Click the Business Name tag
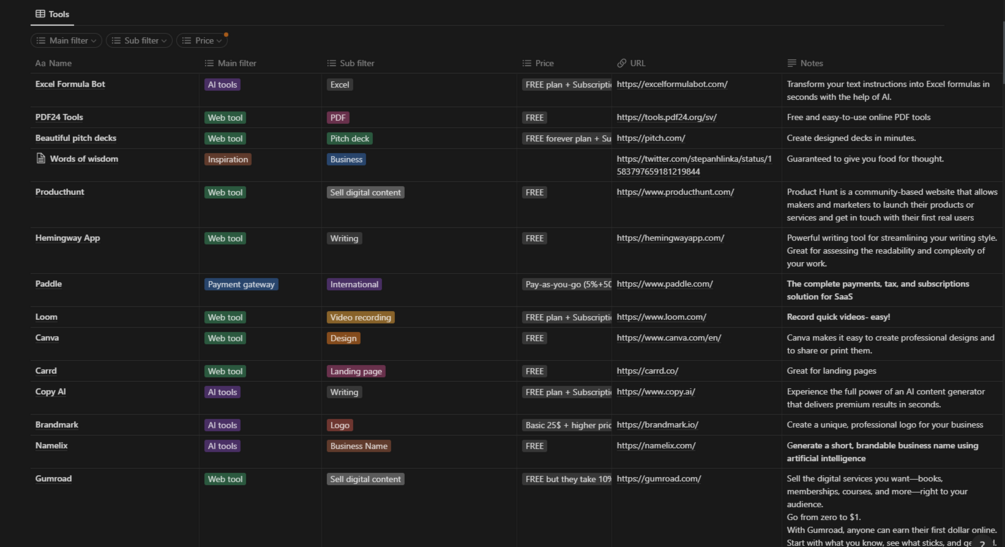Viewport: 1005px width, 547px height. (x=359, y=446)
